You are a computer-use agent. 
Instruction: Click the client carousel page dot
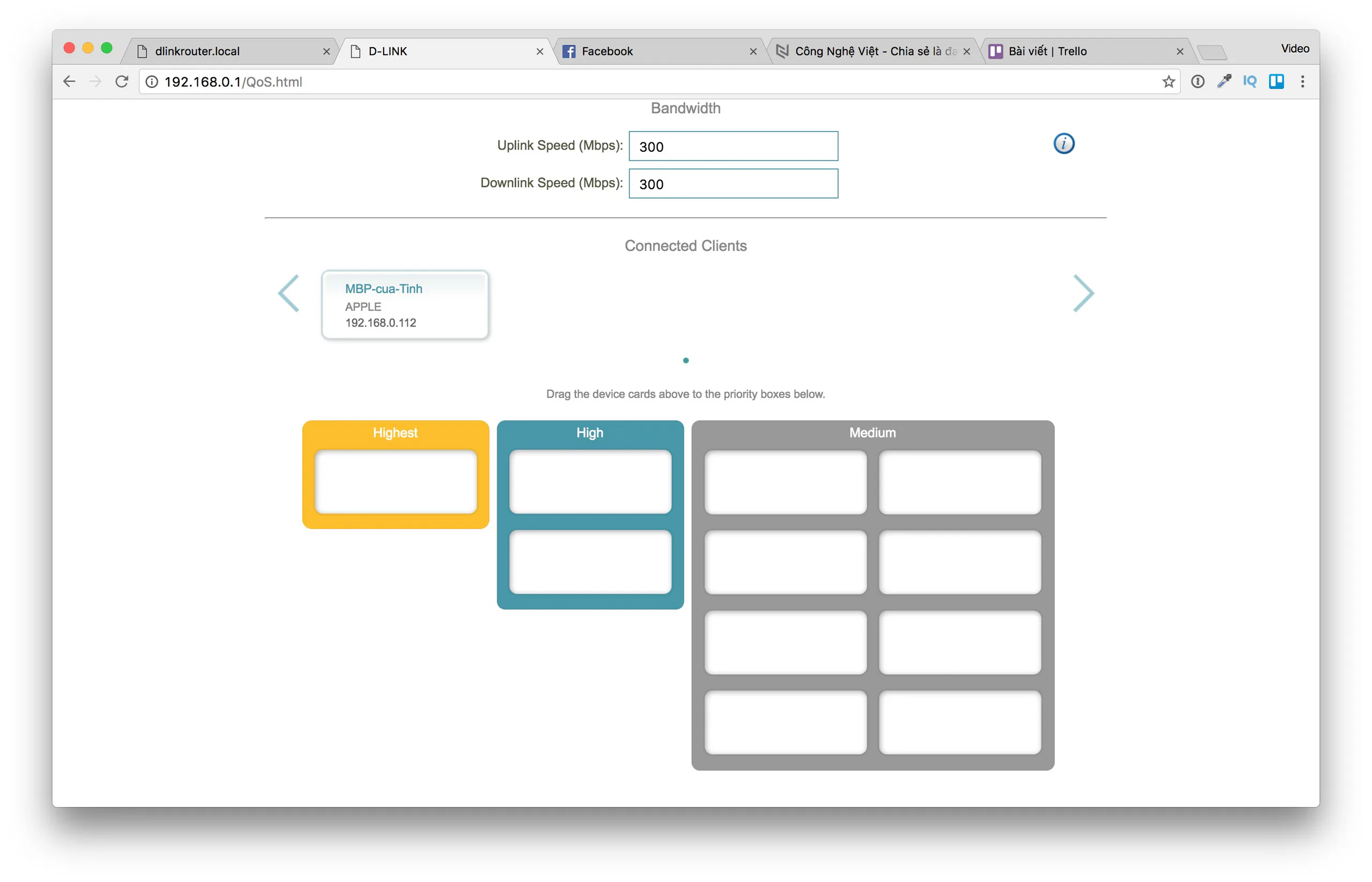pyautogui.click(x=685, y=360)
